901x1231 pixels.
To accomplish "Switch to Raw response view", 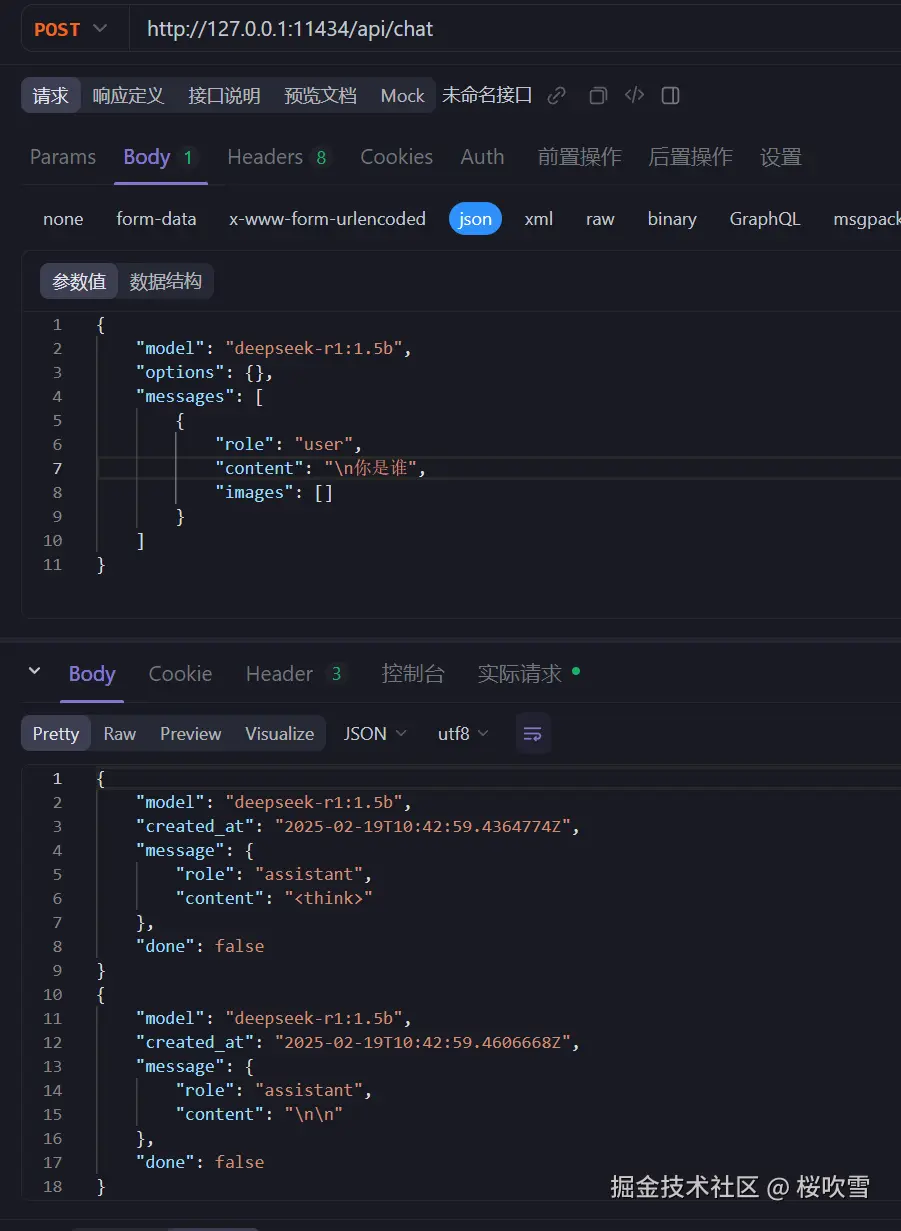I will (x=120, y=733).
